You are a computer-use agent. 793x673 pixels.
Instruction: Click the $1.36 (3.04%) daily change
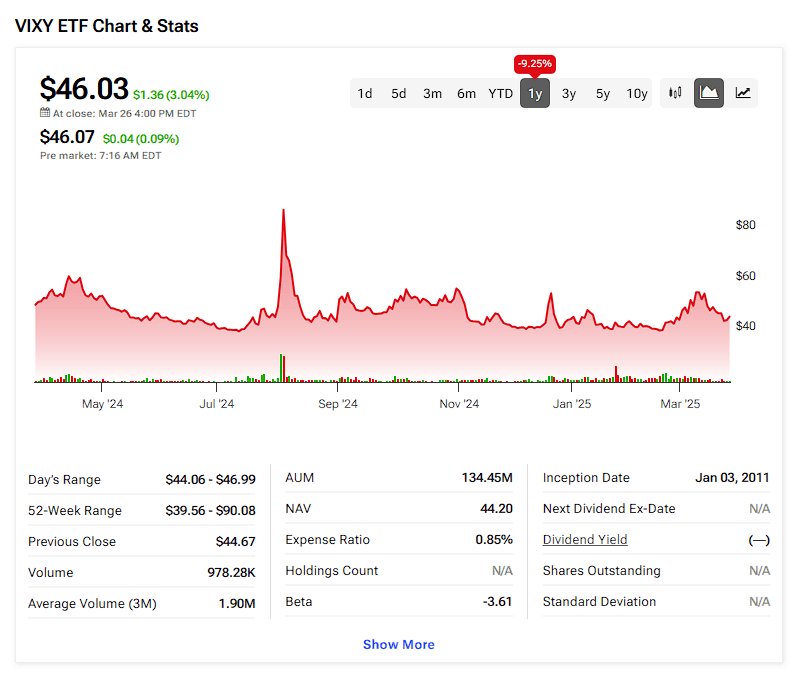[x=171, y=95]
